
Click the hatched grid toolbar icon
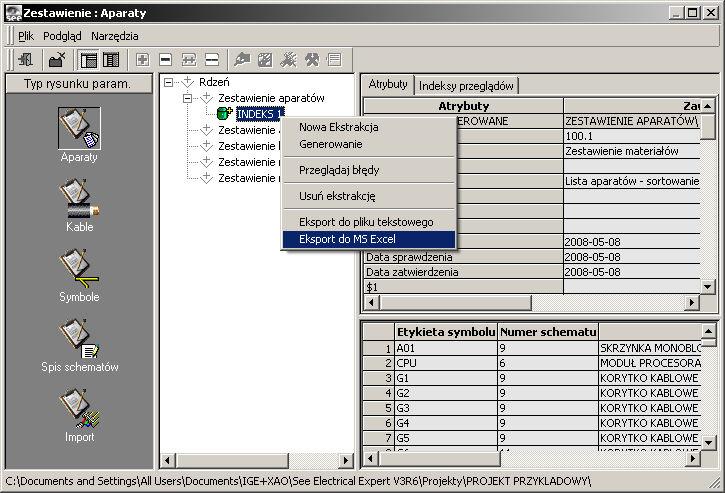pos(265,60)
